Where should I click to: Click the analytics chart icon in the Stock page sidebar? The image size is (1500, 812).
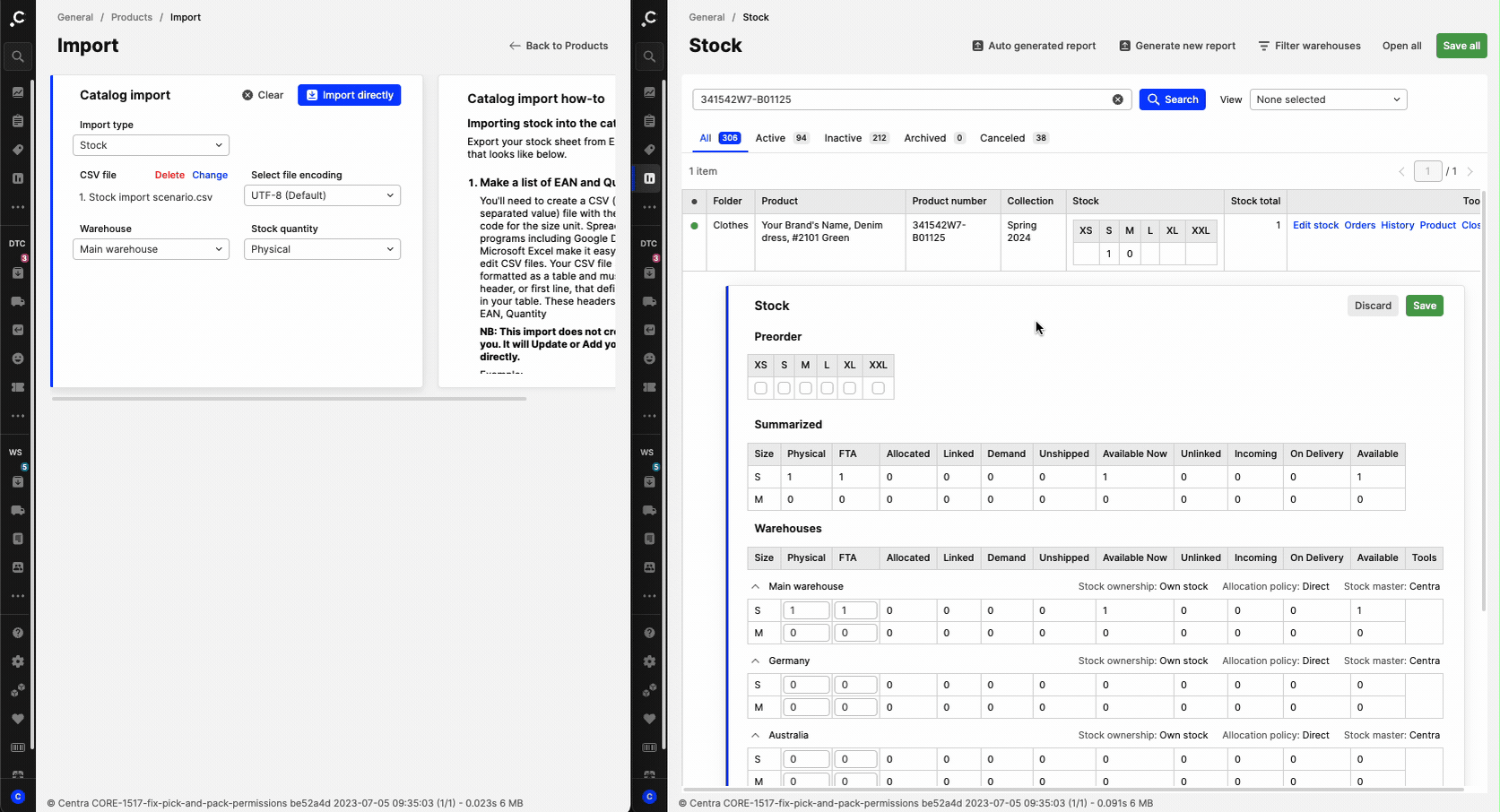649,92
